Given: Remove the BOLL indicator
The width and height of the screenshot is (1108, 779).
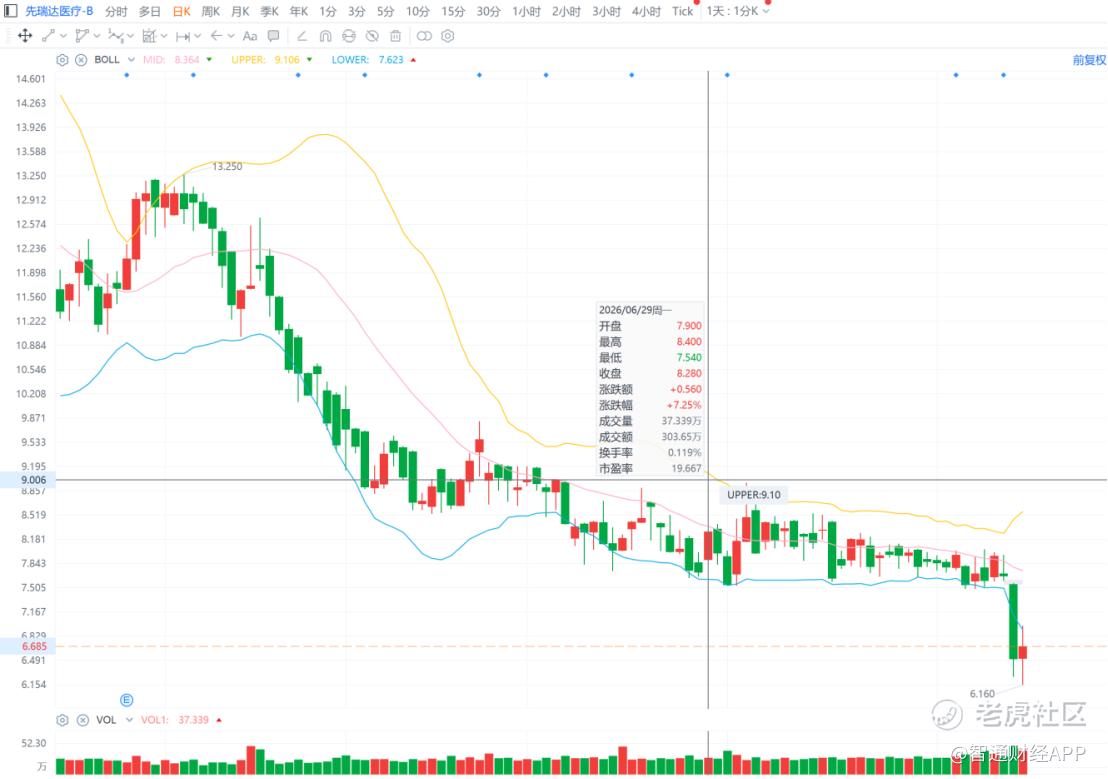Looking at the screenshot, I should coord(81,60).
